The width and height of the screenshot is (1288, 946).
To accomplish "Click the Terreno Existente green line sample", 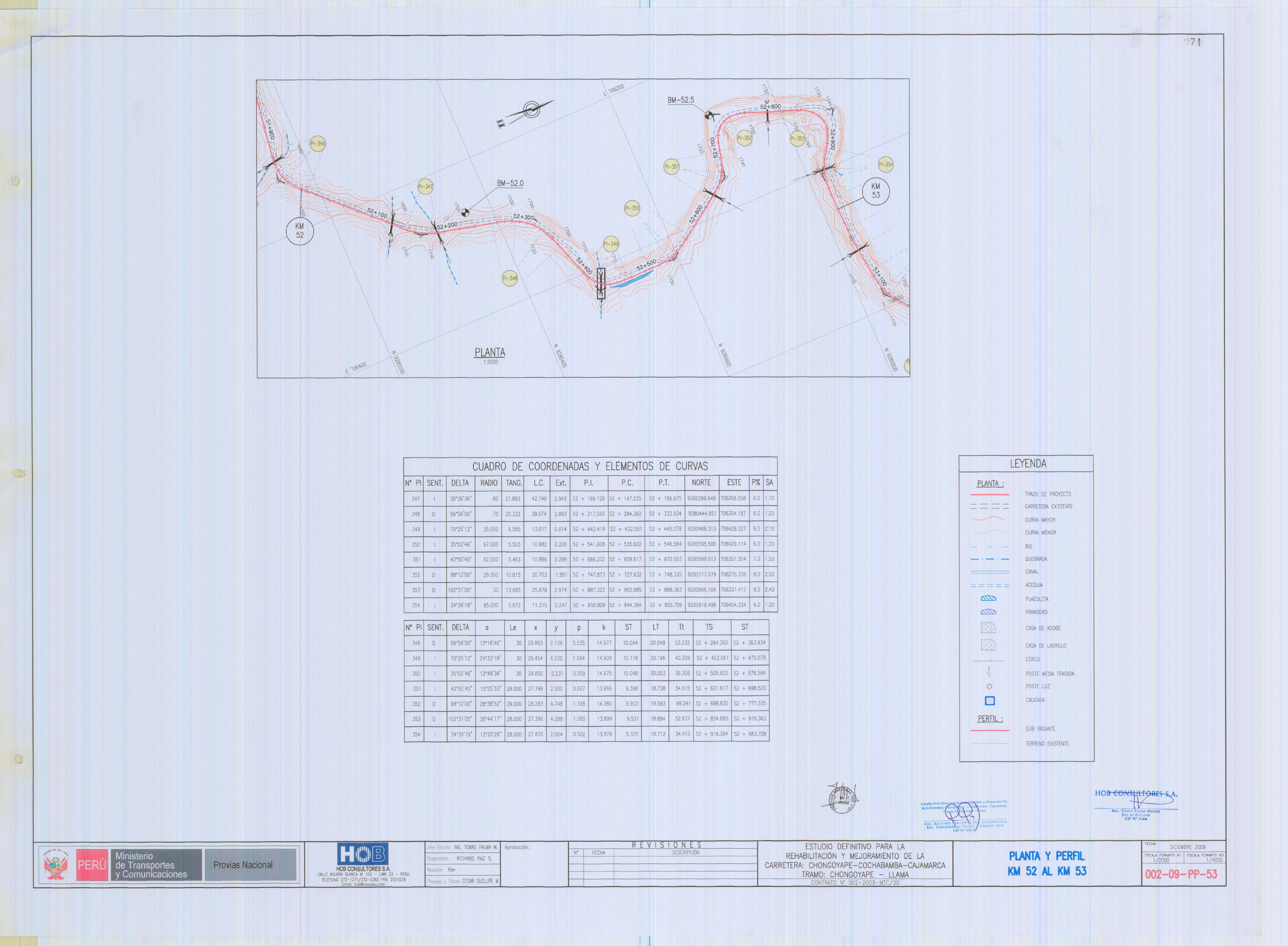I will (x=990, y=744).
